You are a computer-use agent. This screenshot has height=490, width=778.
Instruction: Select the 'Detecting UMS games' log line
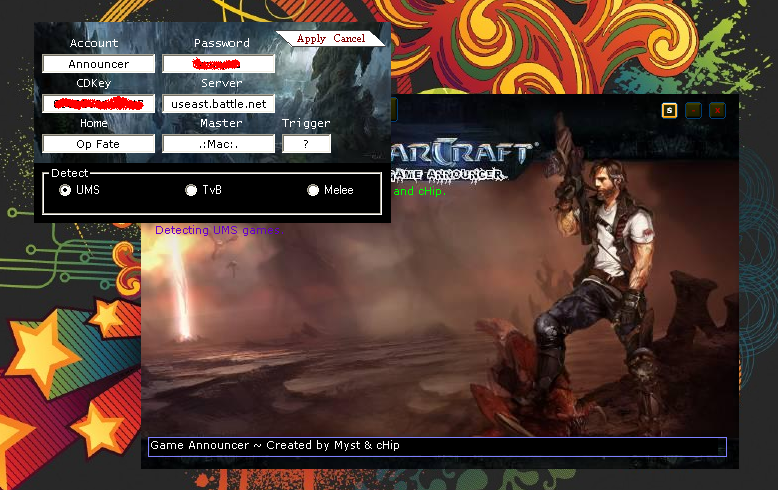coord(219,230)
